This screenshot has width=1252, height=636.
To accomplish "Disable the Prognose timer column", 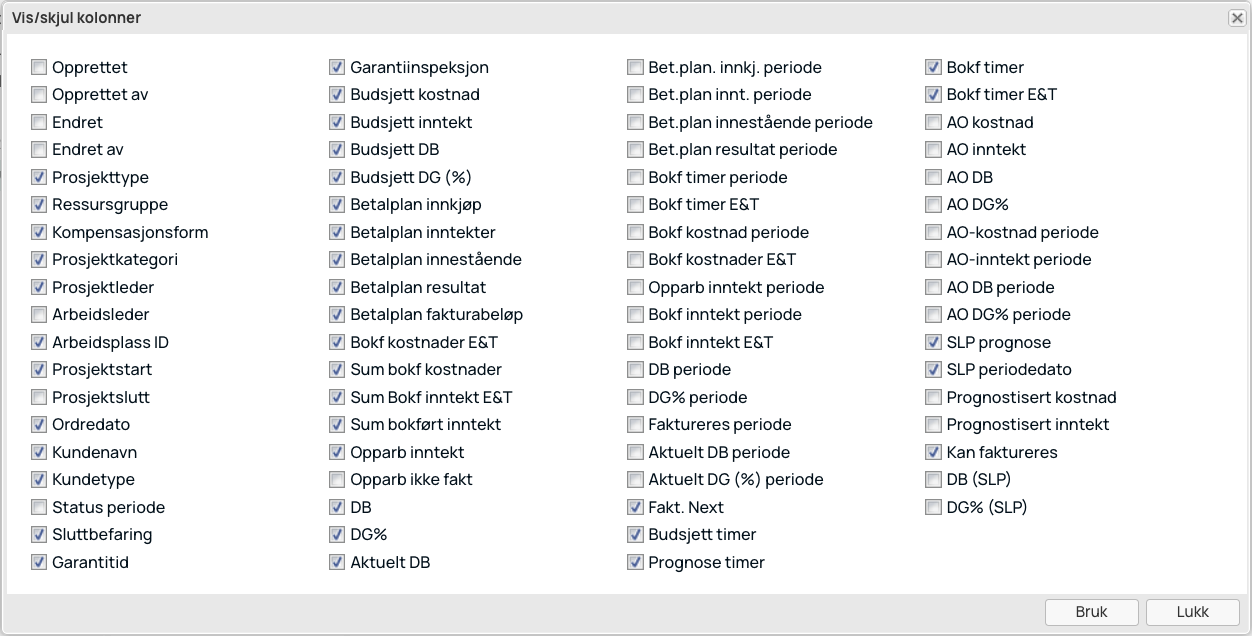I will [x=635, y=563].
